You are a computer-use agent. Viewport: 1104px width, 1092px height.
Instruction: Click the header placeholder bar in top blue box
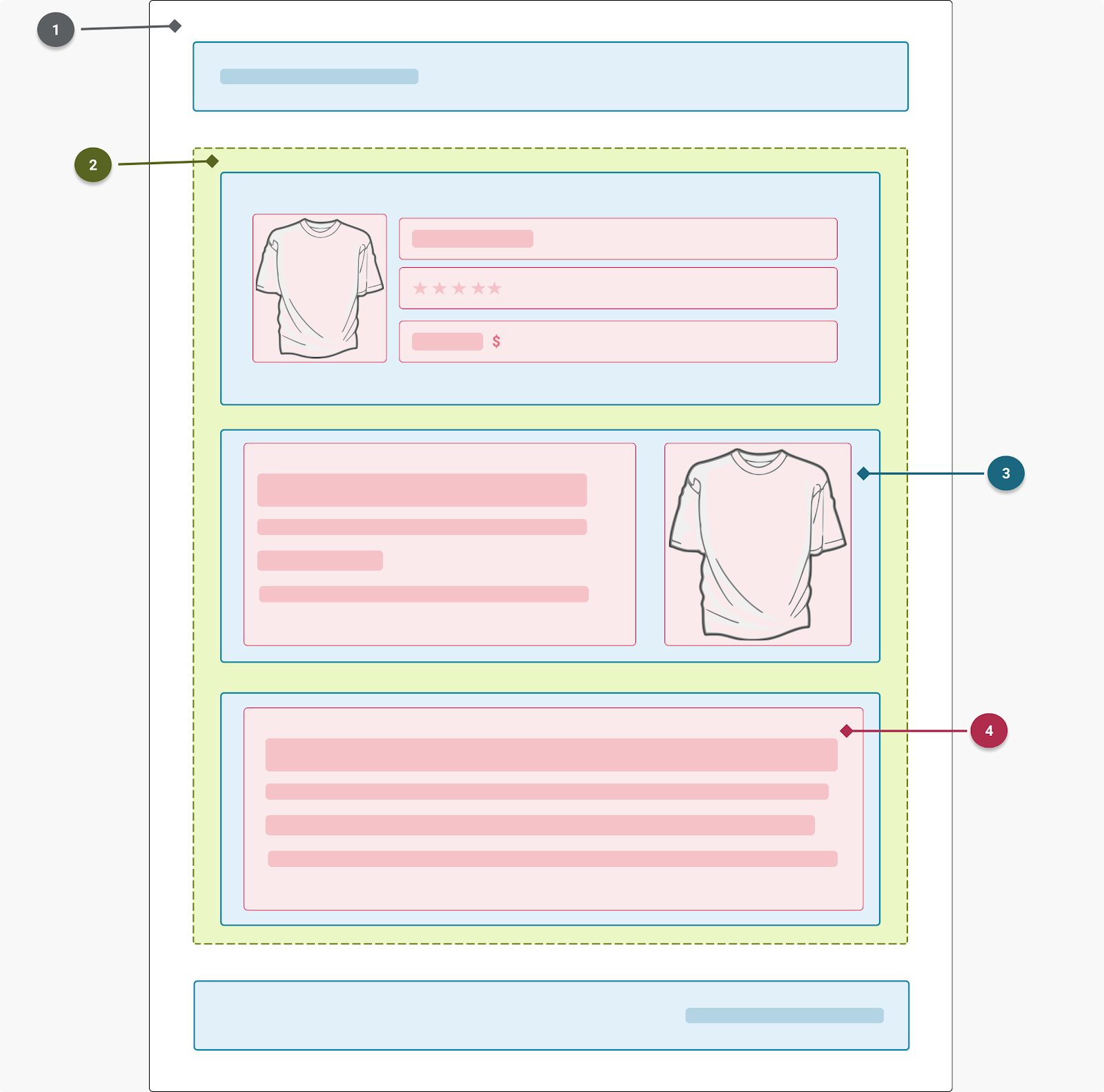319,77
